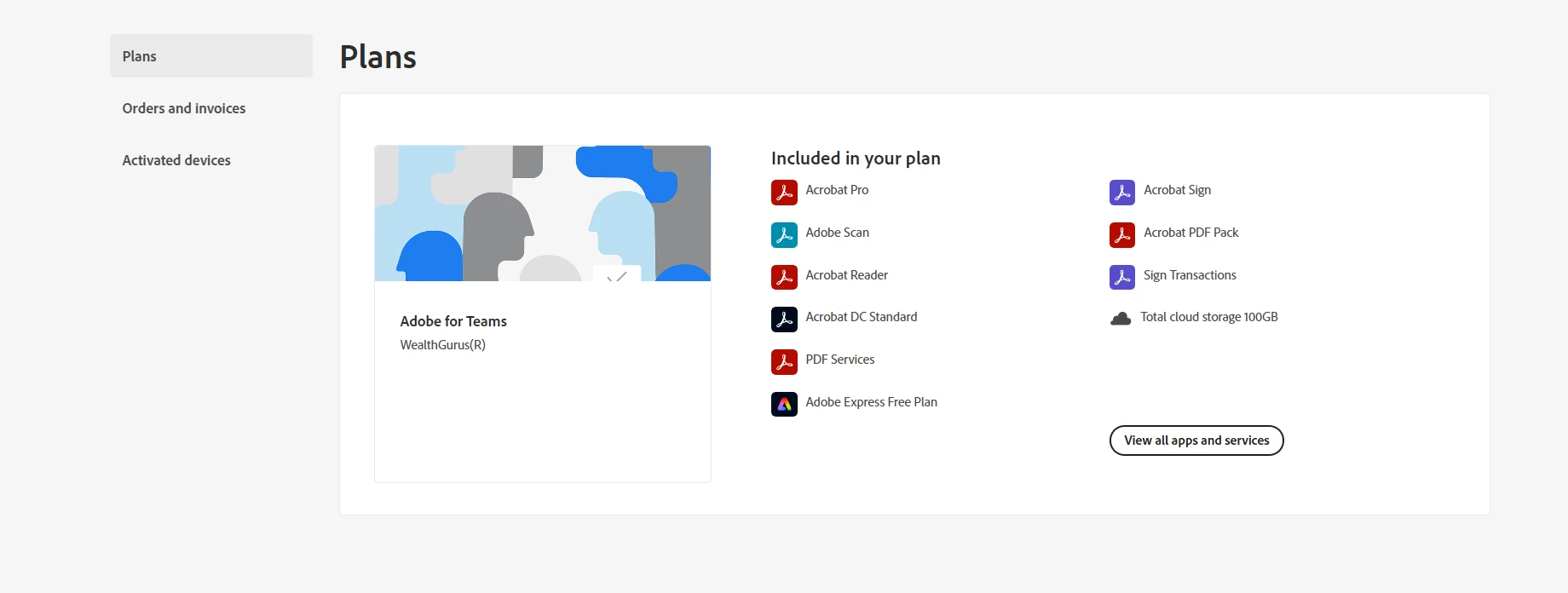Click the Sign Transactions icon
Viewport: 1568px width, 593px height.
tap(1122, 277)
